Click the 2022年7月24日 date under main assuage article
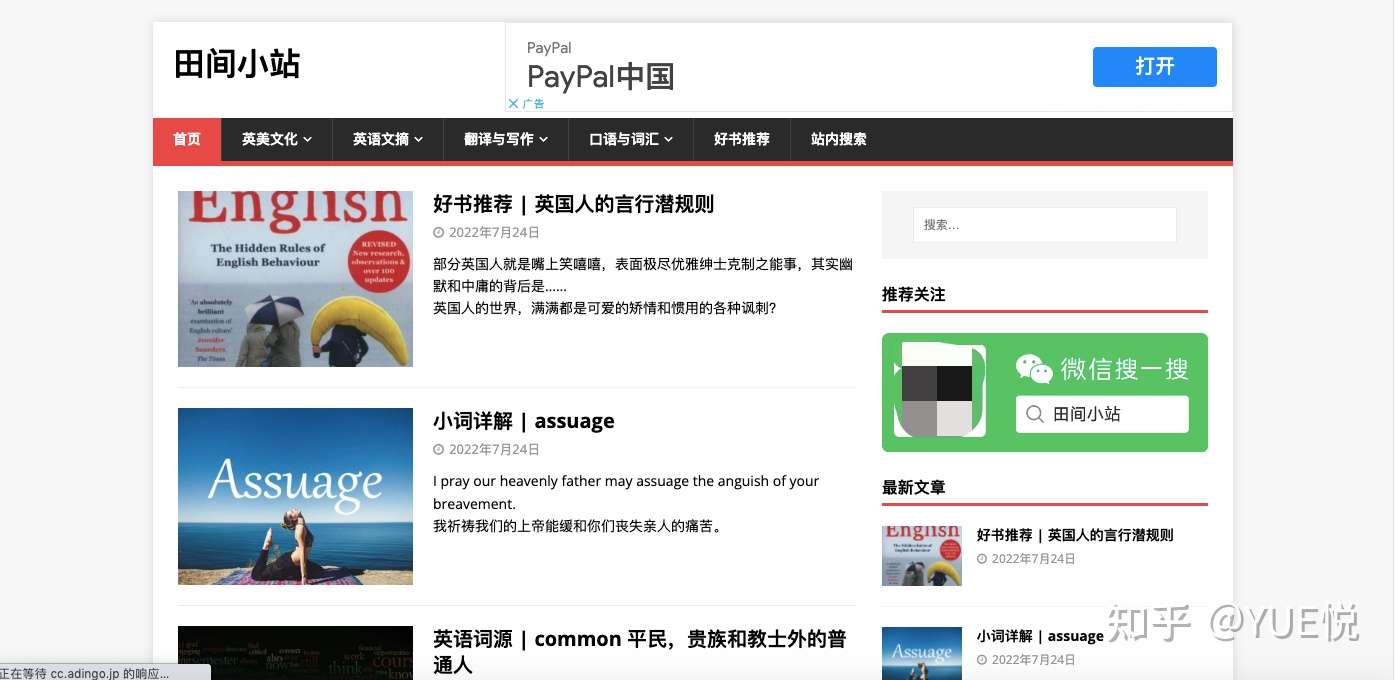The height and width of the screenshot is (680, 1395). point(494,450)
